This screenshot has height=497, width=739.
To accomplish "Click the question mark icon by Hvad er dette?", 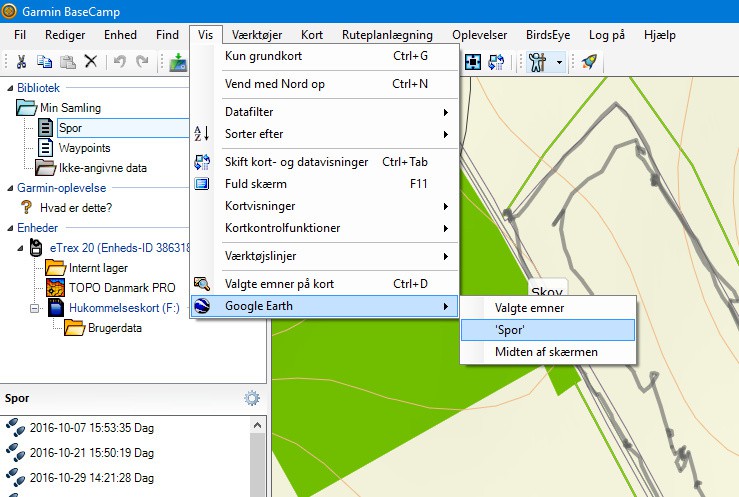I will click(x=26, y=207).
